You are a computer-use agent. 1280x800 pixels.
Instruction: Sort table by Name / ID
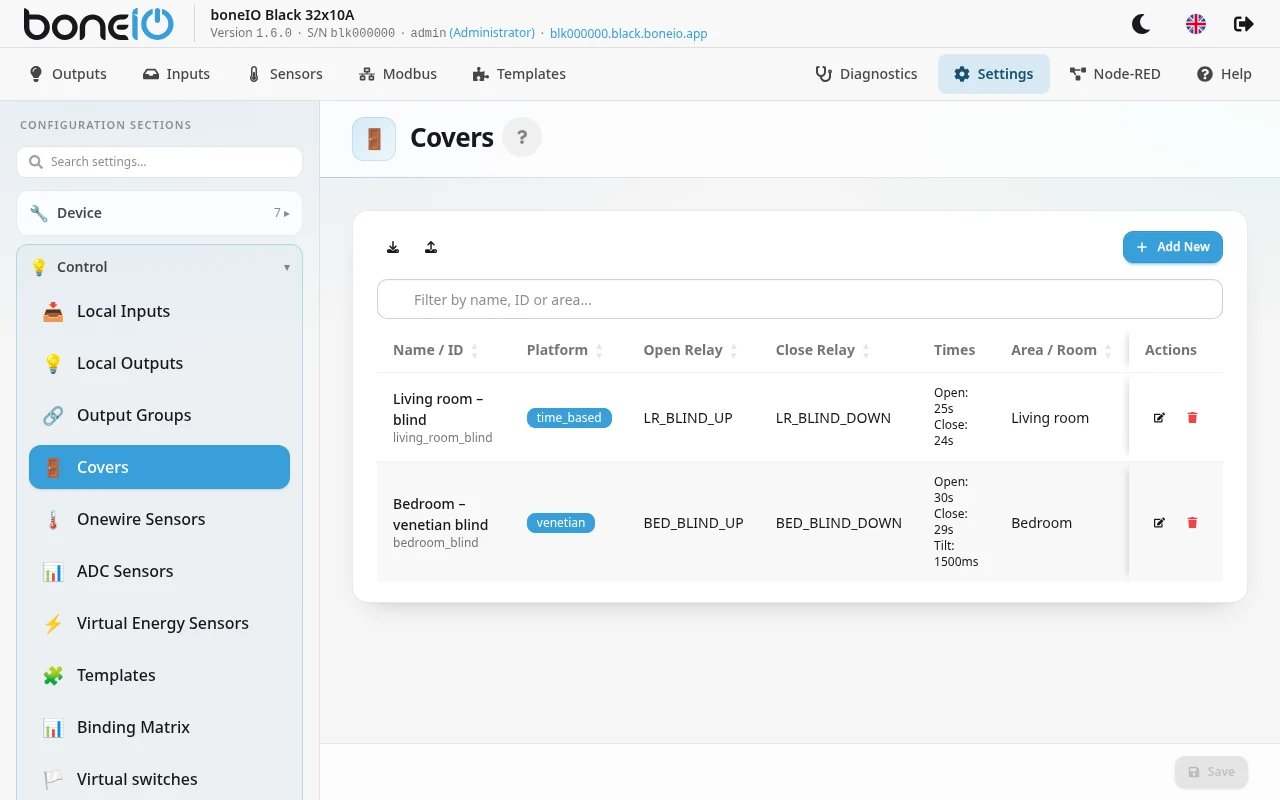pos(436,350)
